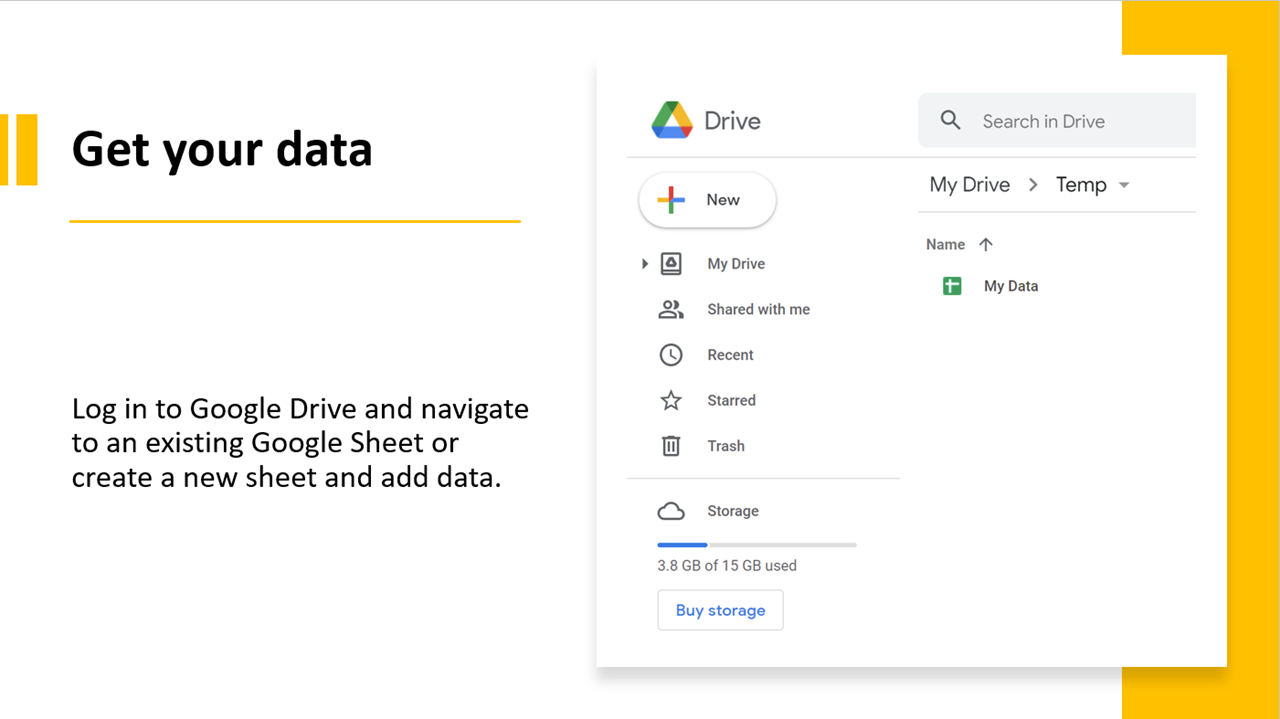The height and width of the screenshot is (719, 1280).
Task: Click the Buy storage button
Action: tap(720, 610)
